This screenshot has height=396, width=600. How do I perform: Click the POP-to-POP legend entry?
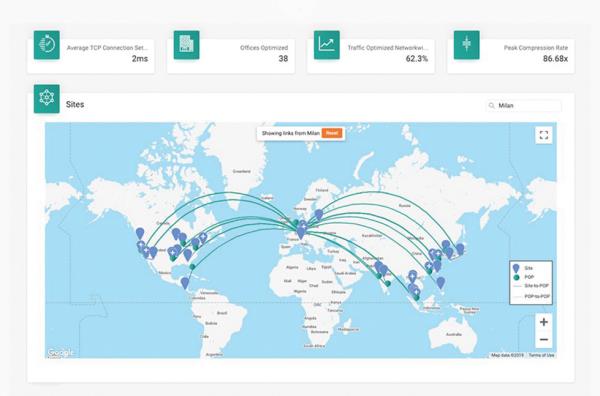[532, 297]
